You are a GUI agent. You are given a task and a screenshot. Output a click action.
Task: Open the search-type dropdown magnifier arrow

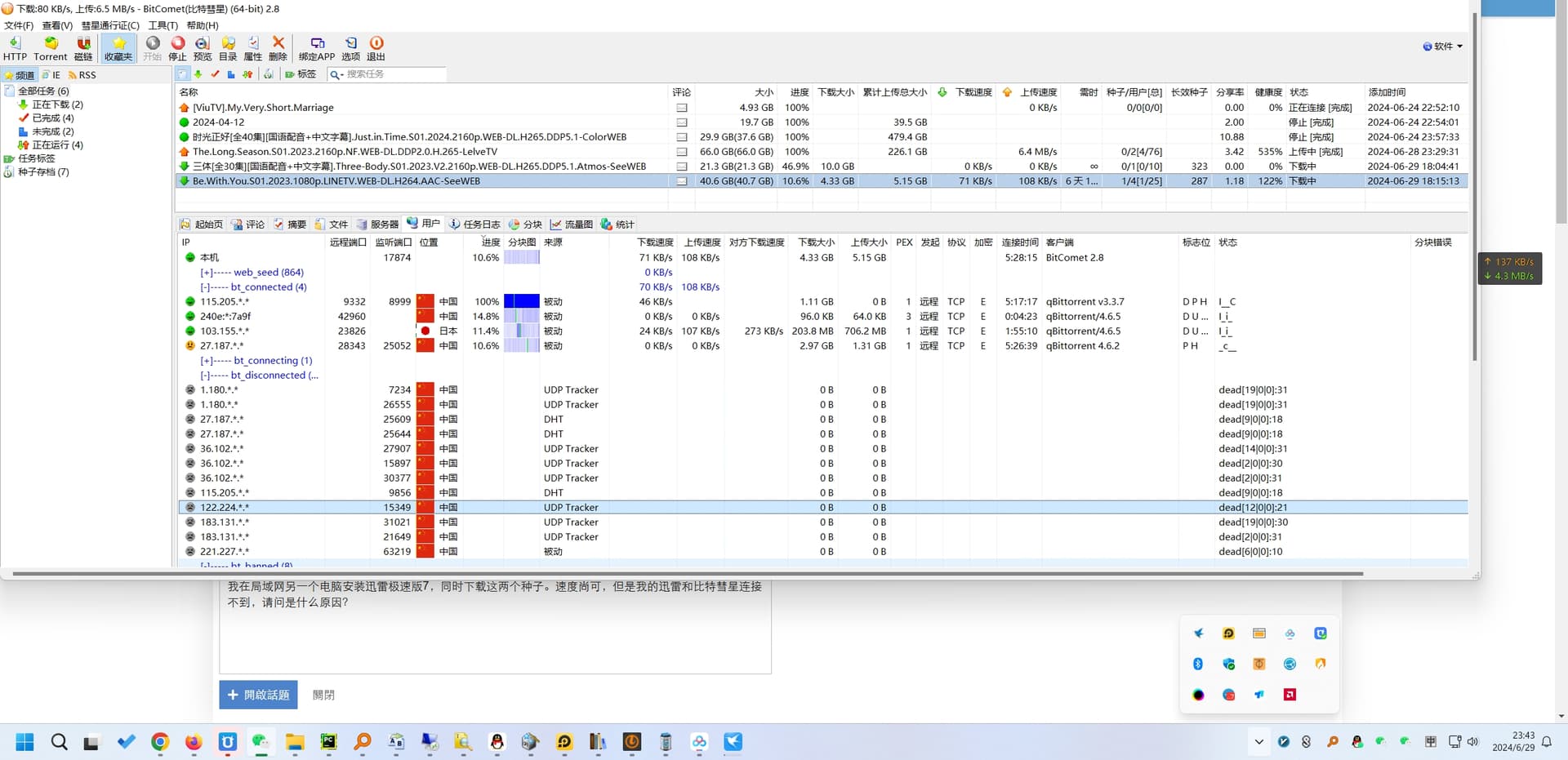[336, 74]
